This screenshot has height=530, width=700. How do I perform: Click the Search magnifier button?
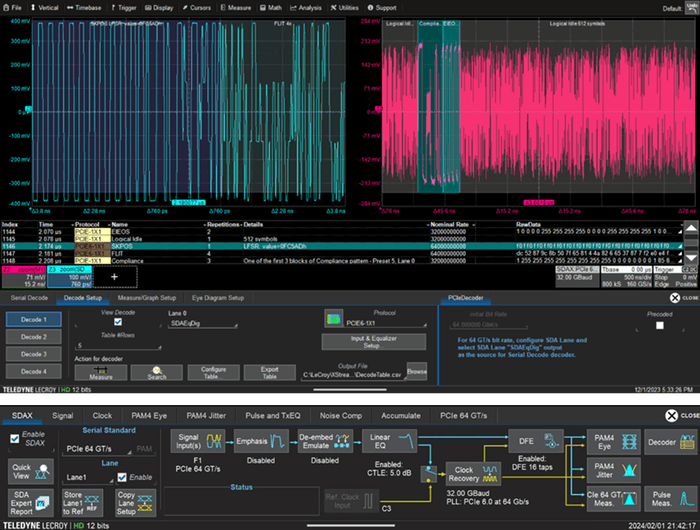156,371
